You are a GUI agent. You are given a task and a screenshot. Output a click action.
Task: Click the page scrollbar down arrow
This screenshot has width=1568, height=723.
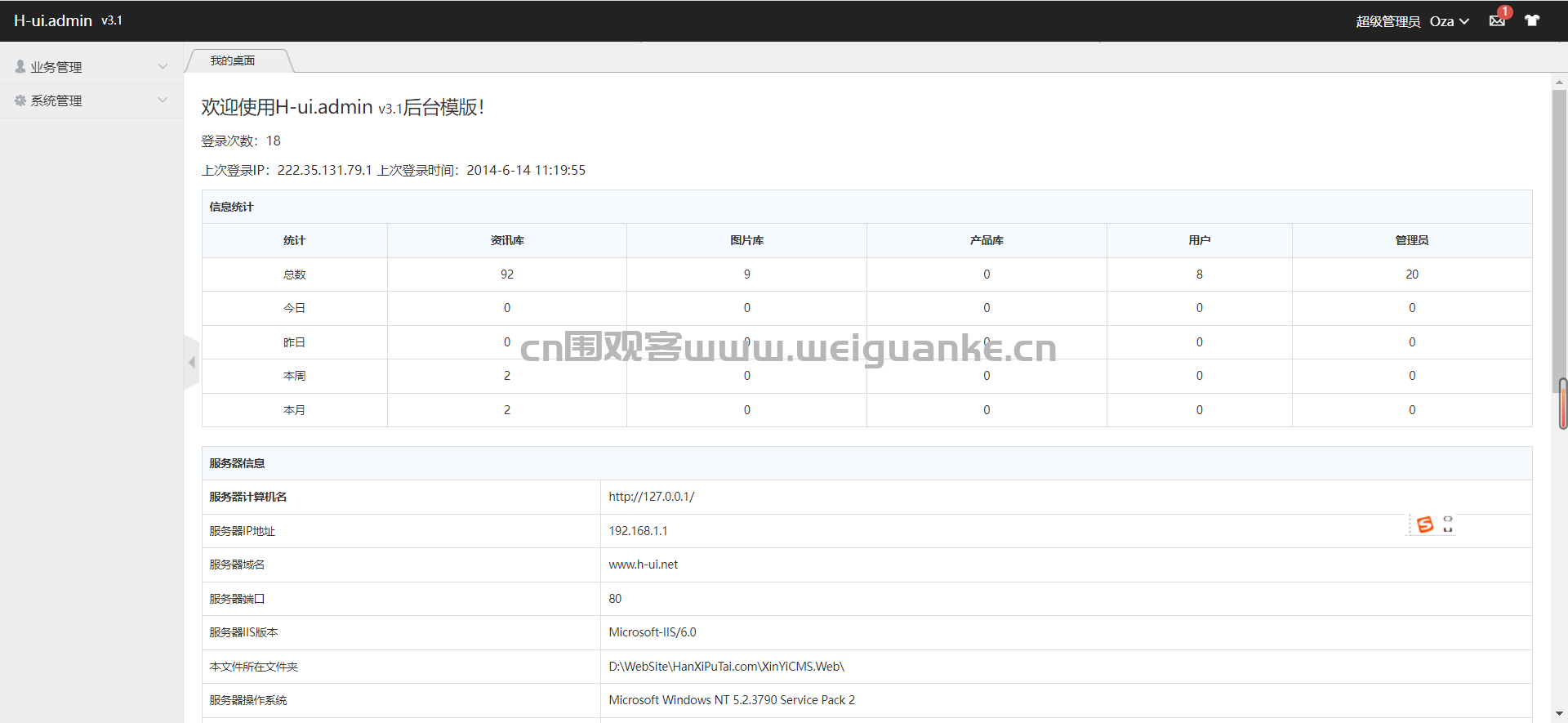point(1559,713)
